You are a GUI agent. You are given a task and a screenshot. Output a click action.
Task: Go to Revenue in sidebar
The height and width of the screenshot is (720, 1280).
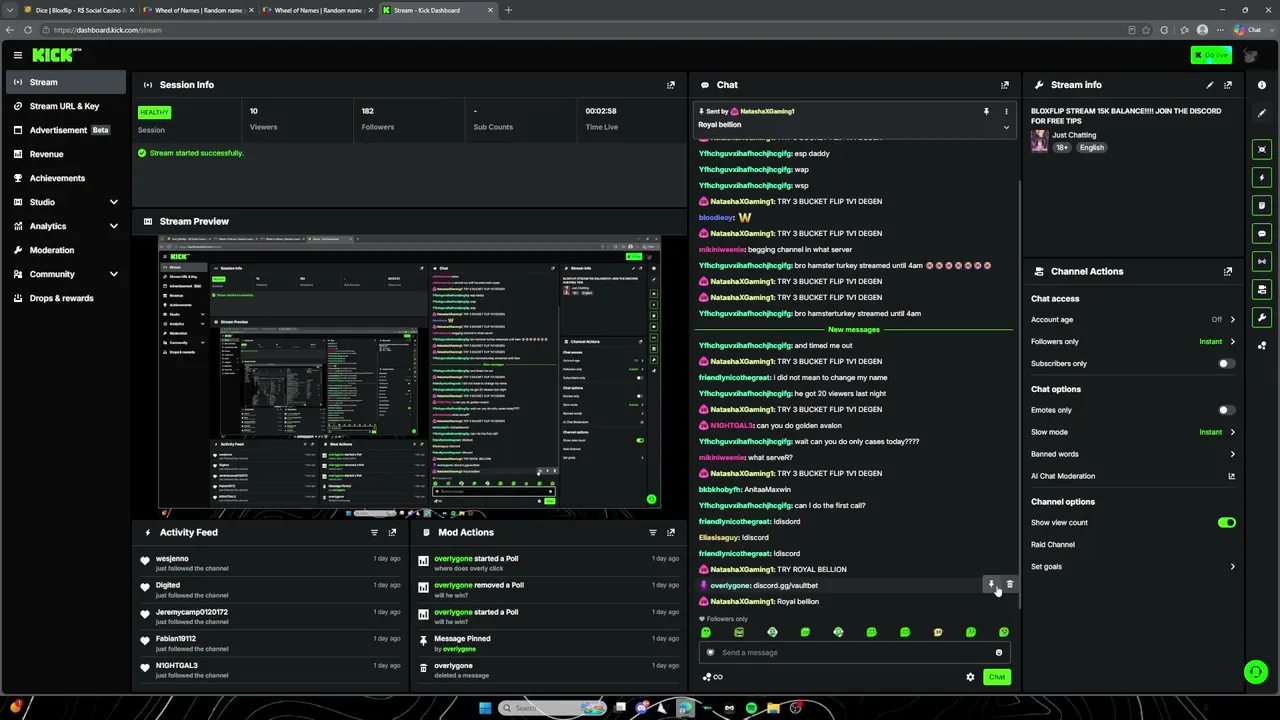(66, 154)
